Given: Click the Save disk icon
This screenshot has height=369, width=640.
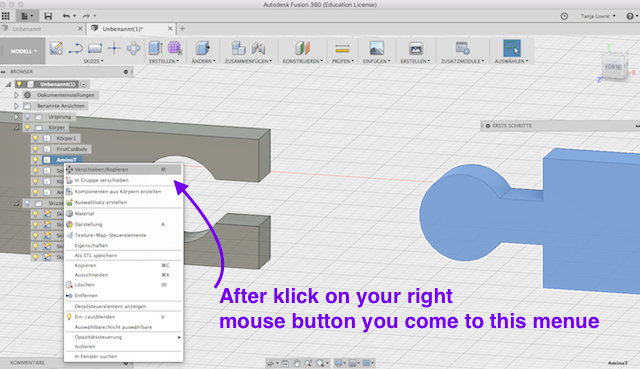Looking at the screenshot, I should [x=48, y=16].
